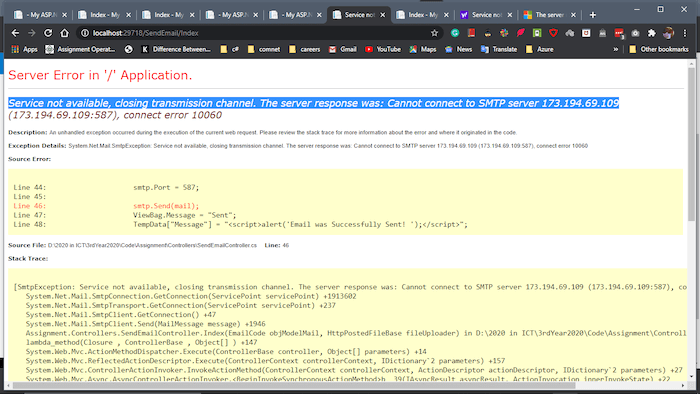The height and width of the screenshot is (394, 700).
Task: Open the Other bookmarks folder
Action: 659,49
